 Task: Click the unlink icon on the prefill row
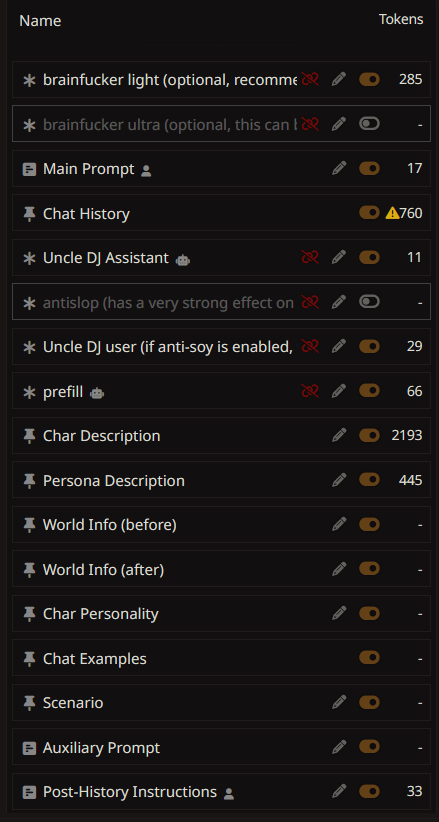310,391
